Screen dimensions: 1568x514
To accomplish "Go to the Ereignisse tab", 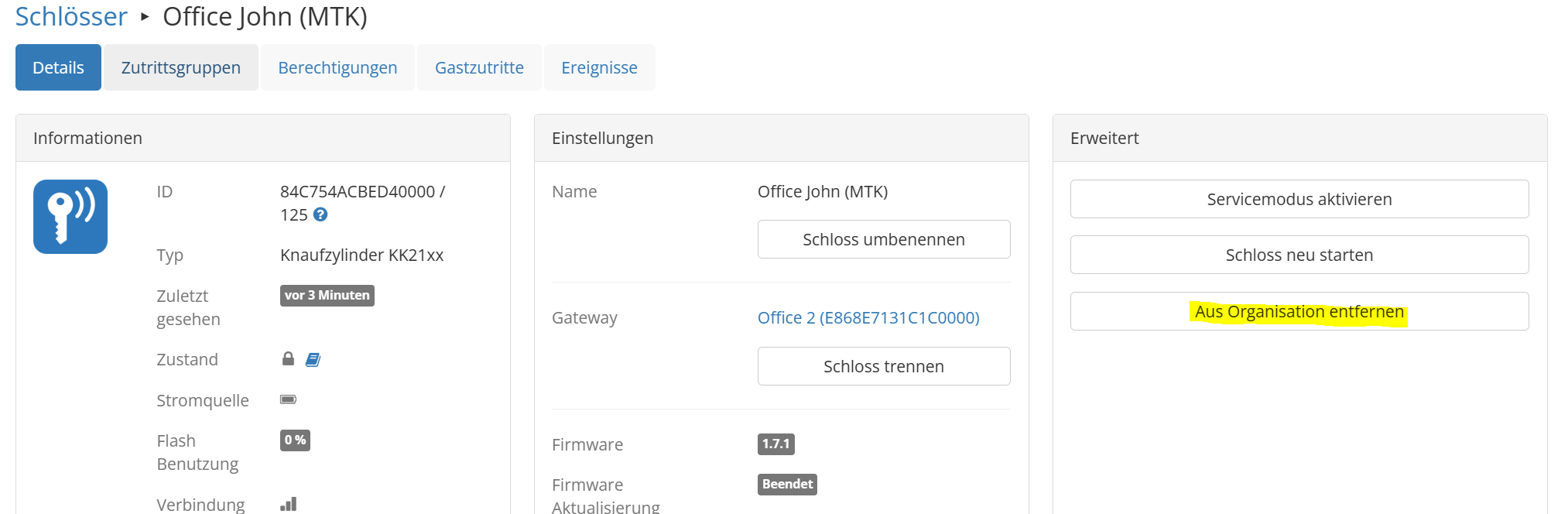I will pos(599,67).
